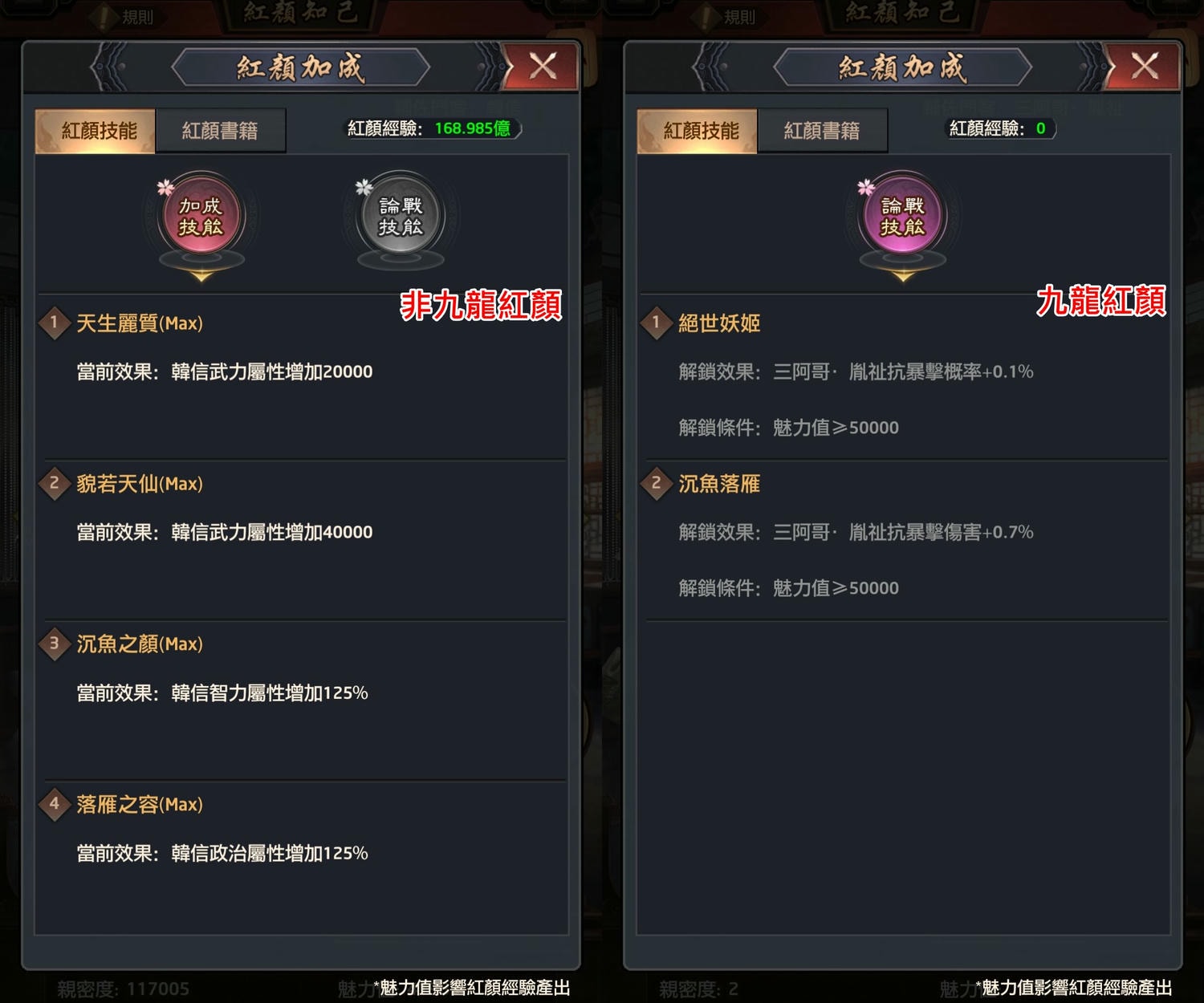Close the left 紅顏加成 panel
Screen dimensions: 1204x1003
543,66
